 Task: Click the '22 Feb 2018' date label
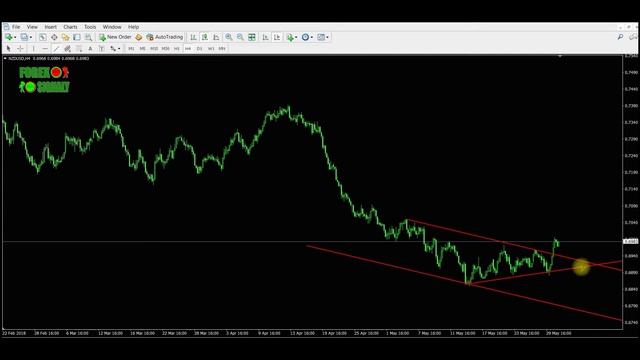(14, 333)
